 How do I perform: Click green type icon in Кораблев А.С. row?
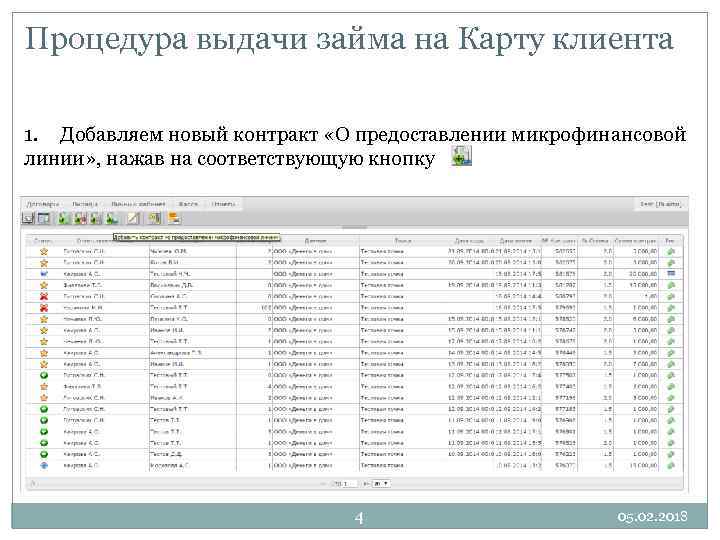pyautogui.click(x=671, y=465)
